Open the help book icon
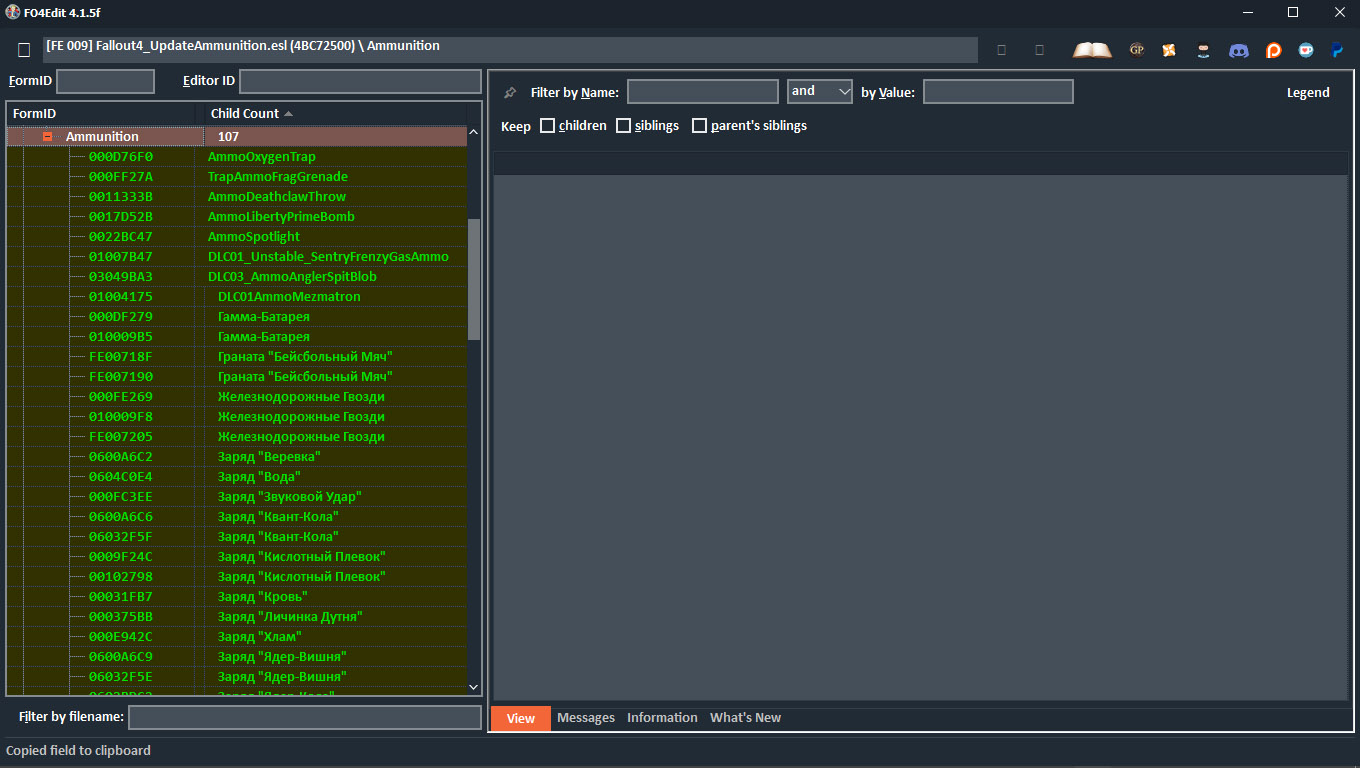Image resolution: width=1360 pixels, height=768 pixels. (x=1092, y=50)
